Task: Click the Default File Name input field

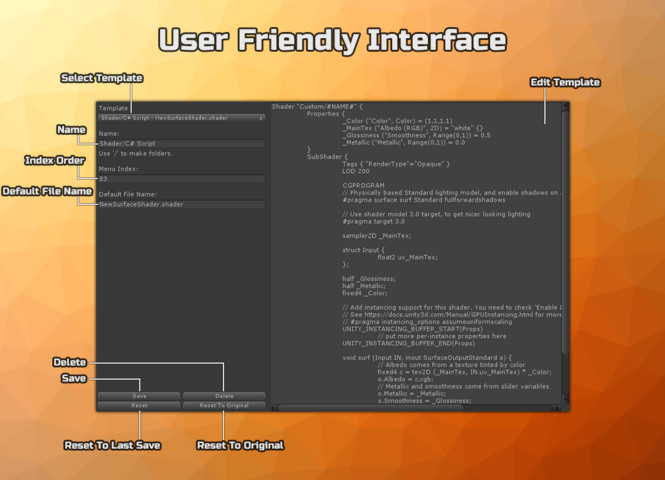Action: [182, 204]
